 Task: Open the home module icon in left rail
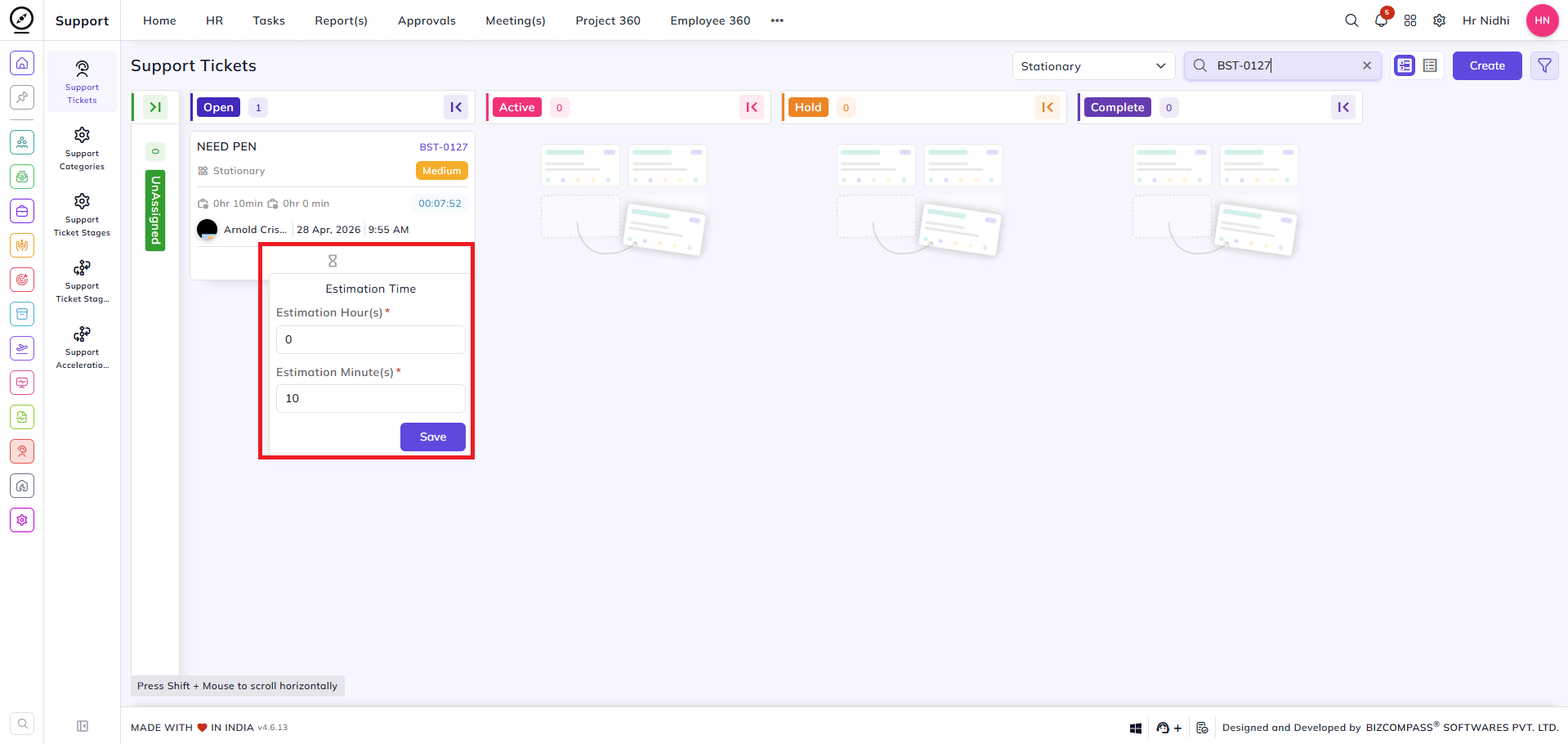(22, 63)
